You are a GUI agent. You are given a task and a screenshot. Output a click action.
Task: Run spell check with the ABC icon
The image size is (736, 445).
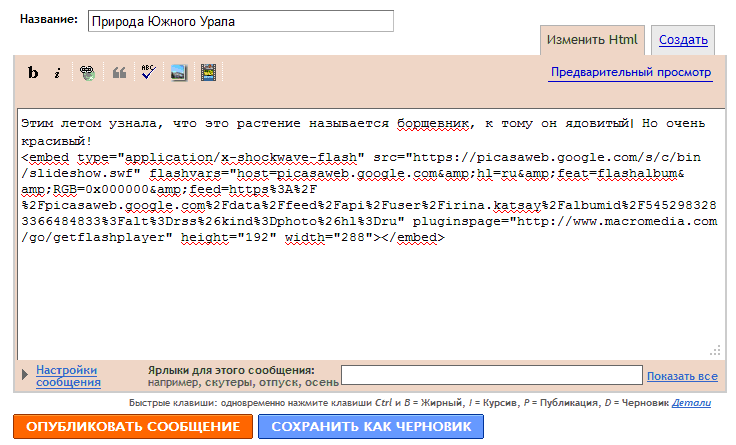tap(148, 72)
